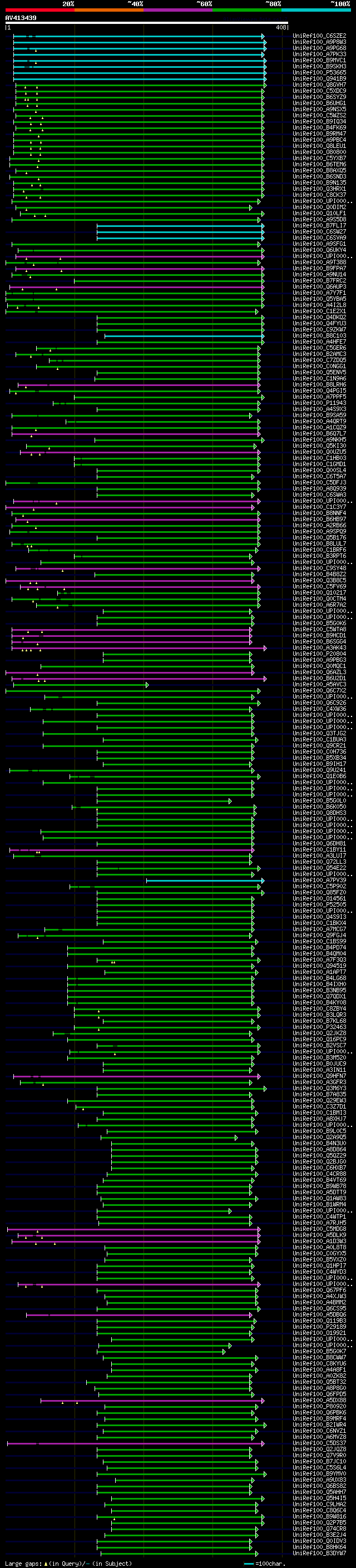Select the UniRef100_C1BY11 label
356x1568 pixels.
[x=319, y=850]
